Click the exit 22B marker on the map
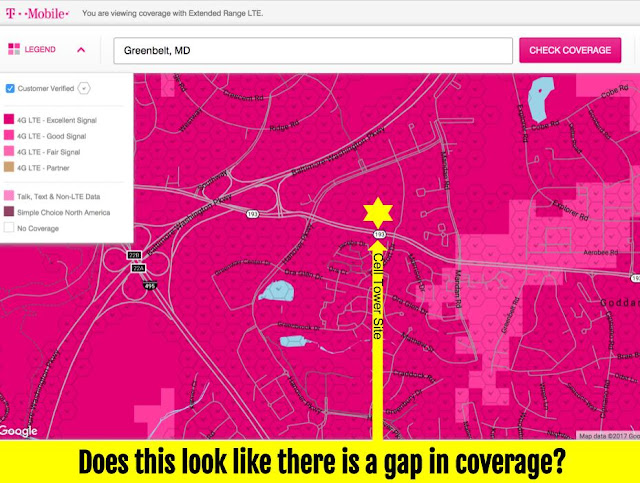 point(134,255)
